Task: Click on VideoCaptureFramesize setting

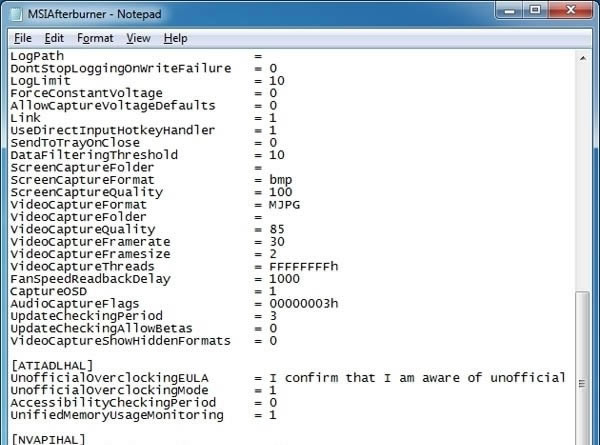Action: coord(90,254)
